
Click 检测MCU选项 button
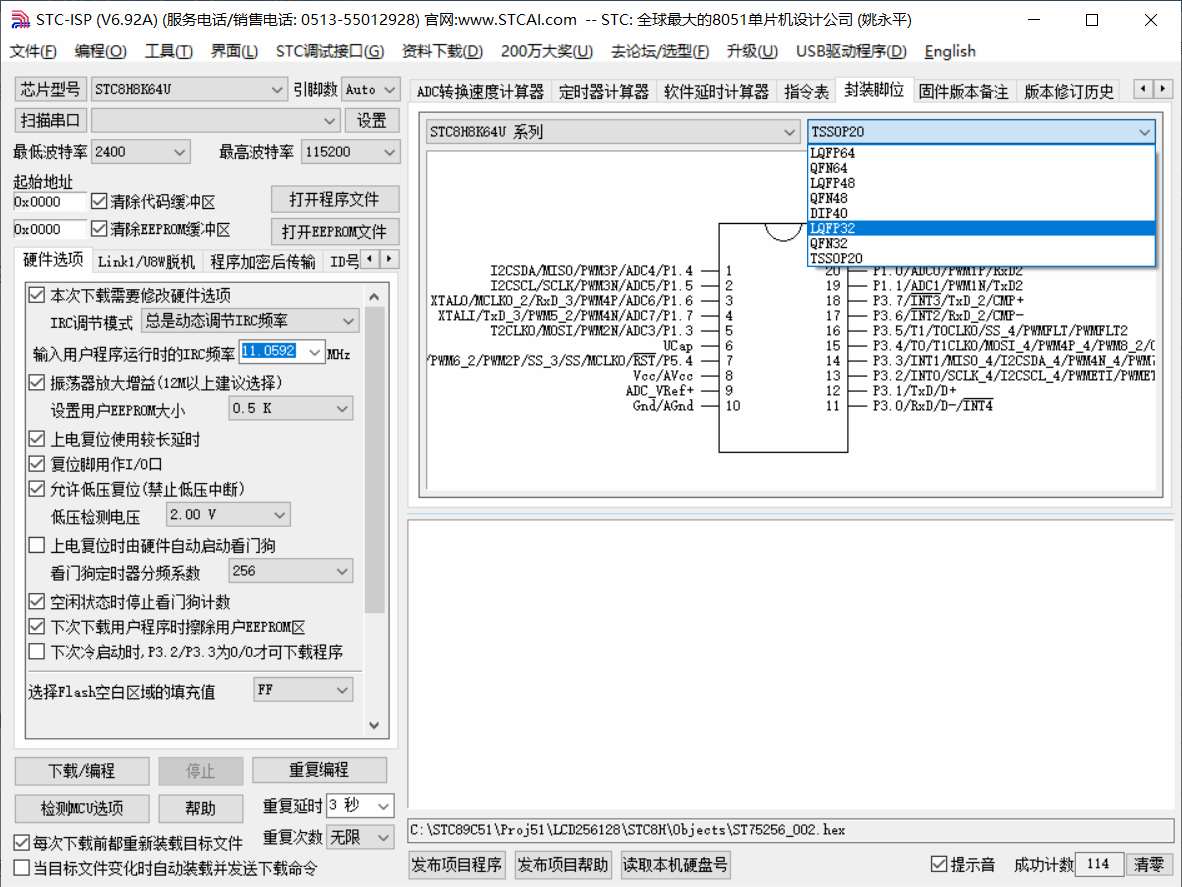(x=81, y=809)
